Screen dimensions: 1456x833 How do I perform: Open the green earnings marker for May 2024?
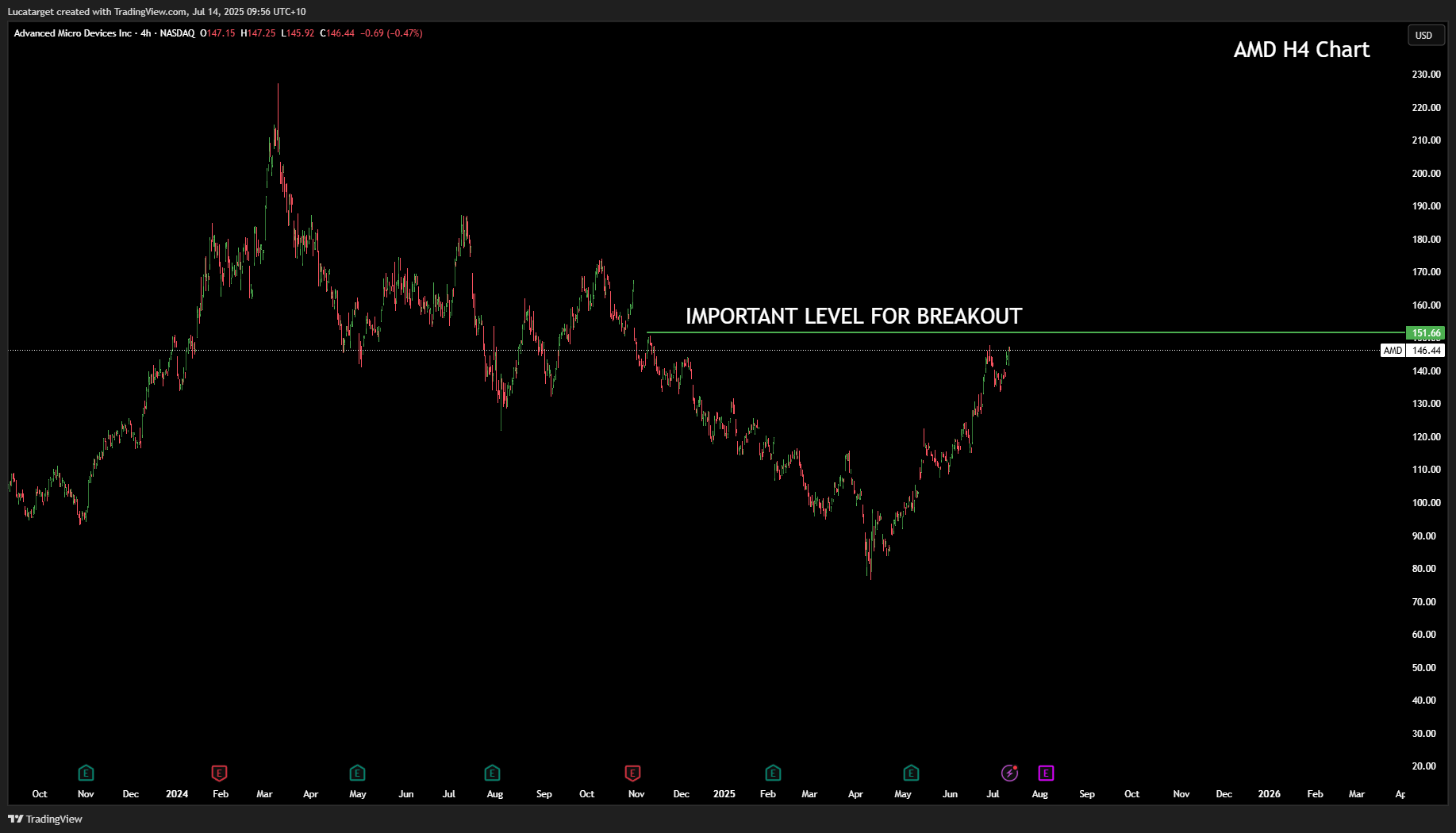pyautogui.click(x=357, y=773)
